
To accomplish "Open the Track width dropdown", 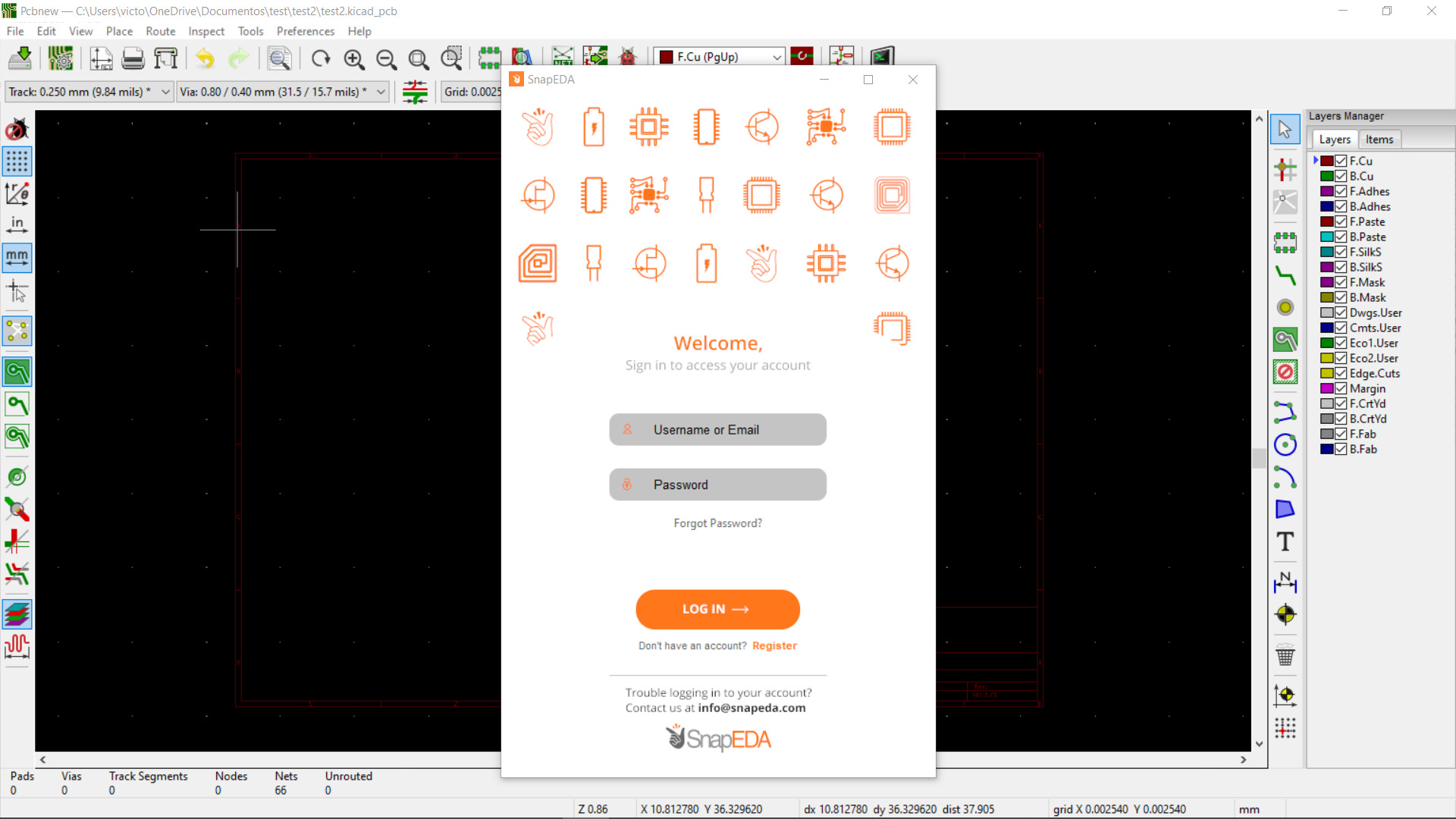I will tap(89, 92).
